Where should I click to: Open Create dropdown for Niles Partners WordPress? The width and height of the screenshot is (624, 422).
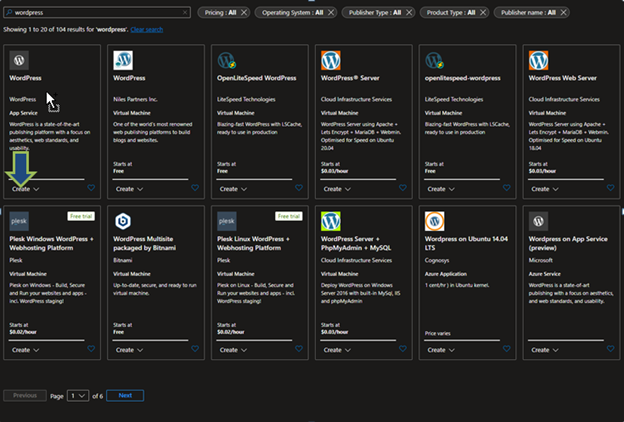(129, 189)
